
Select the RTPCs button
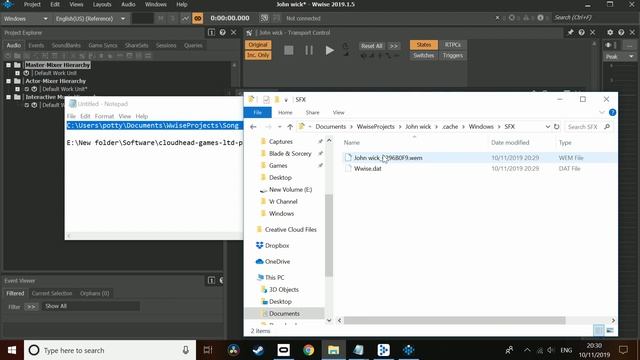pos(453,44)
